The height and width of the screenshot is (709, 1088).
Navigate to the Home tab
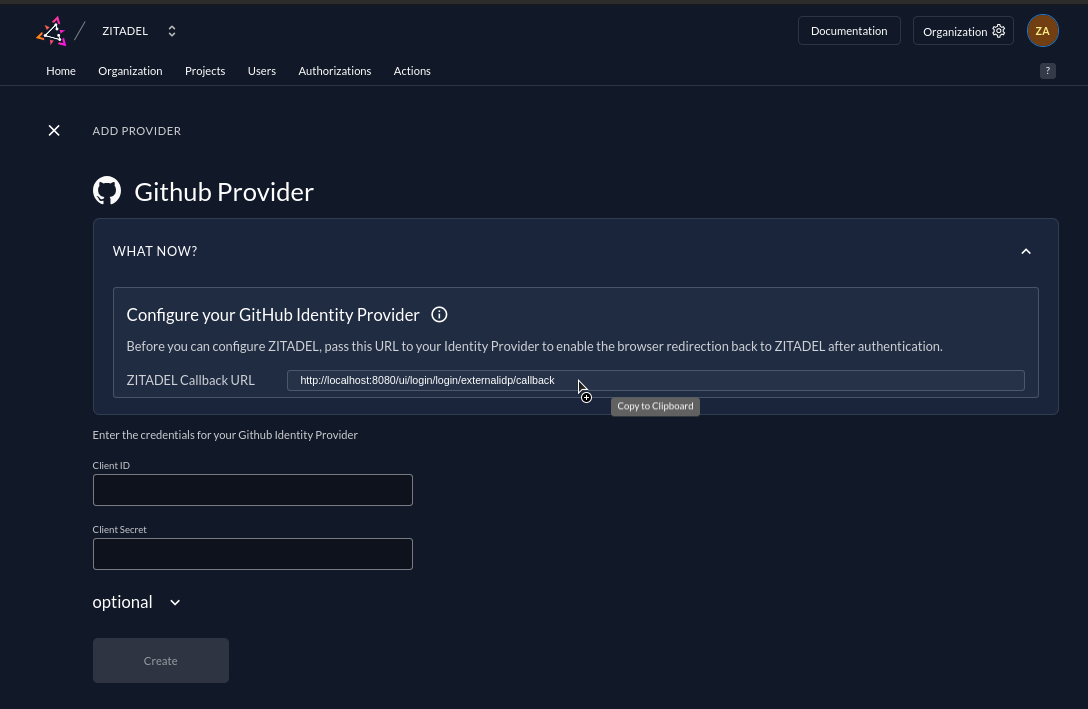pyautogui.click(x=60, y=70)
